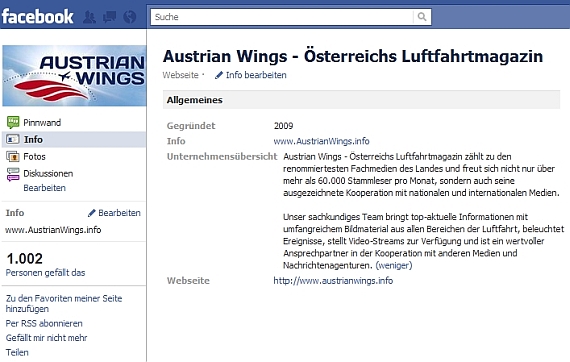Click Info bearbeiten link under page title
The height and width of the screenshot is (362, 570).
[256, 75]
